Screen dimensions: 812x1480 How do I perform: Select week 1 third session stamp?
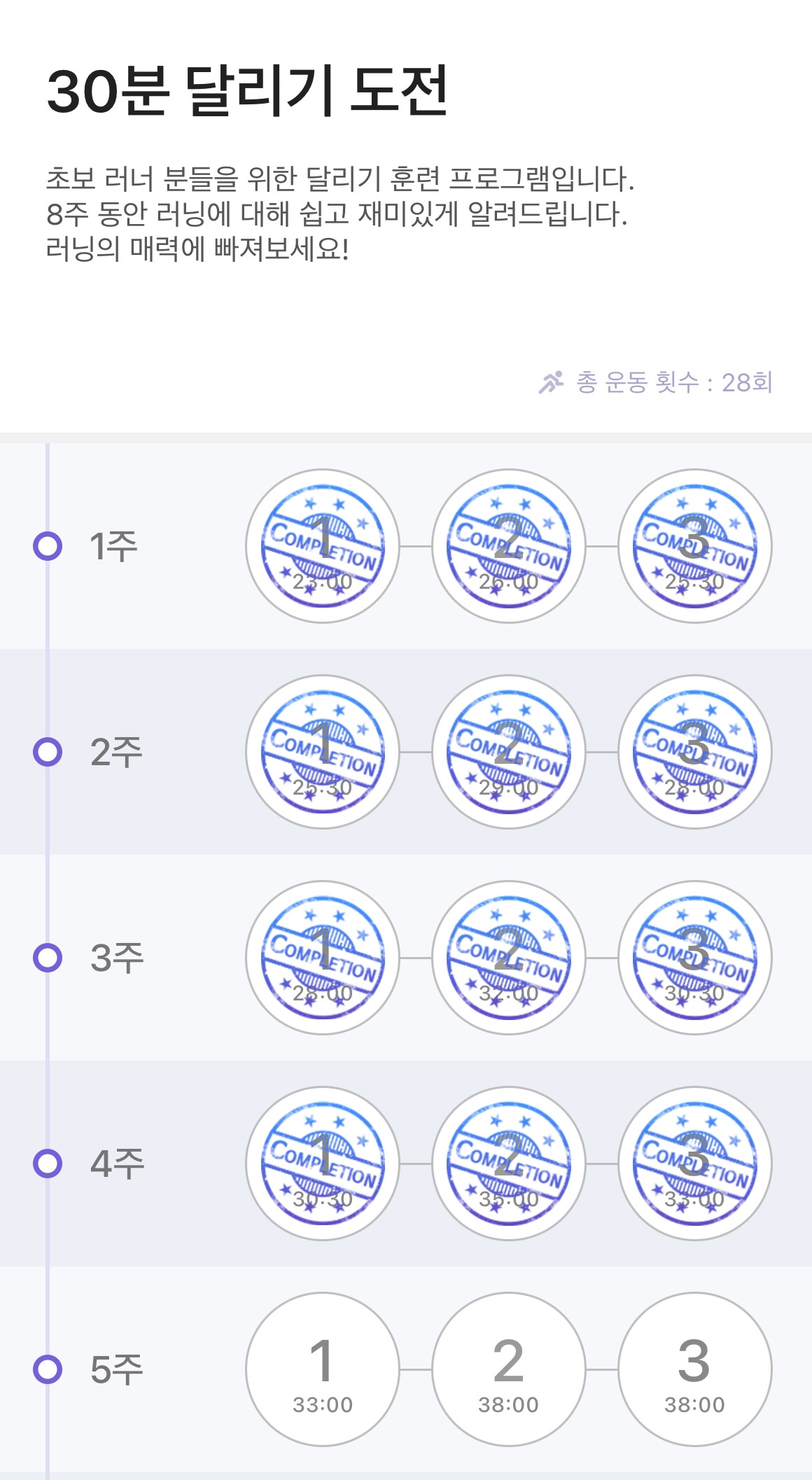click(695, 546)
